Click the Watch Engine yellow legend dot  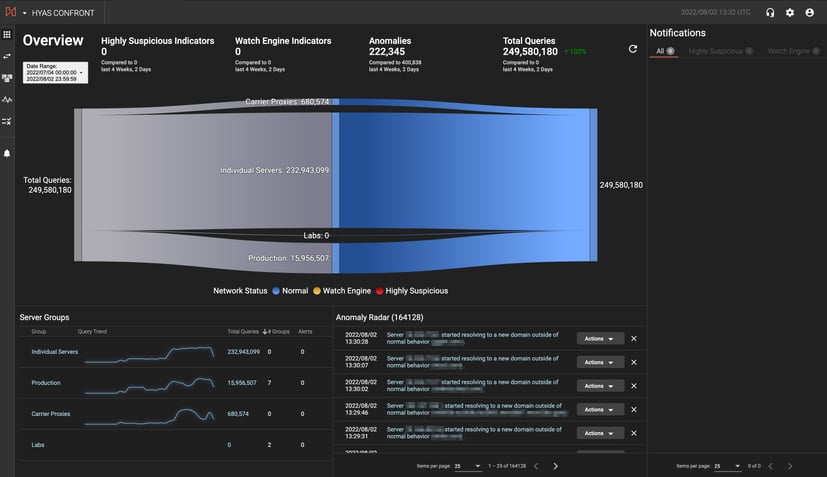(317, 291)
